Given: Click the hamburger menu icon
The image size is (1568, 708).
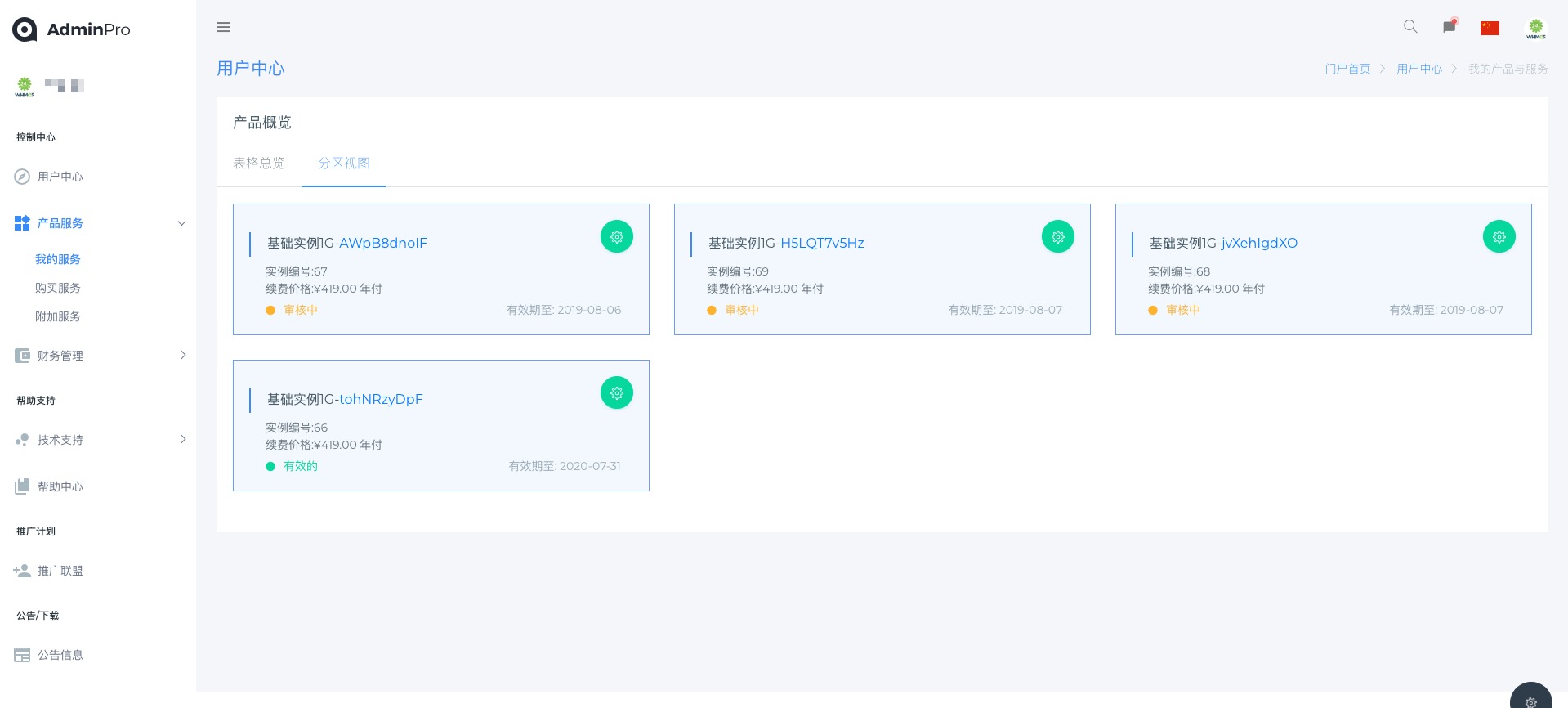Looking at the screenshot, I should 223,27.
